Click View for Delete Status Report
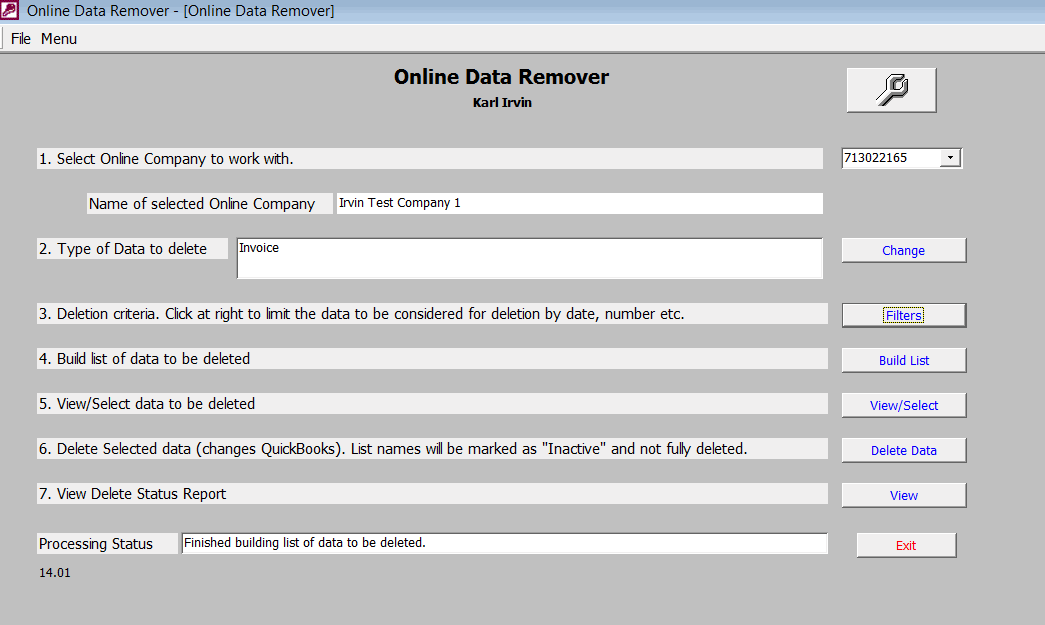The image size is (1045, 625). coord(904,495)
